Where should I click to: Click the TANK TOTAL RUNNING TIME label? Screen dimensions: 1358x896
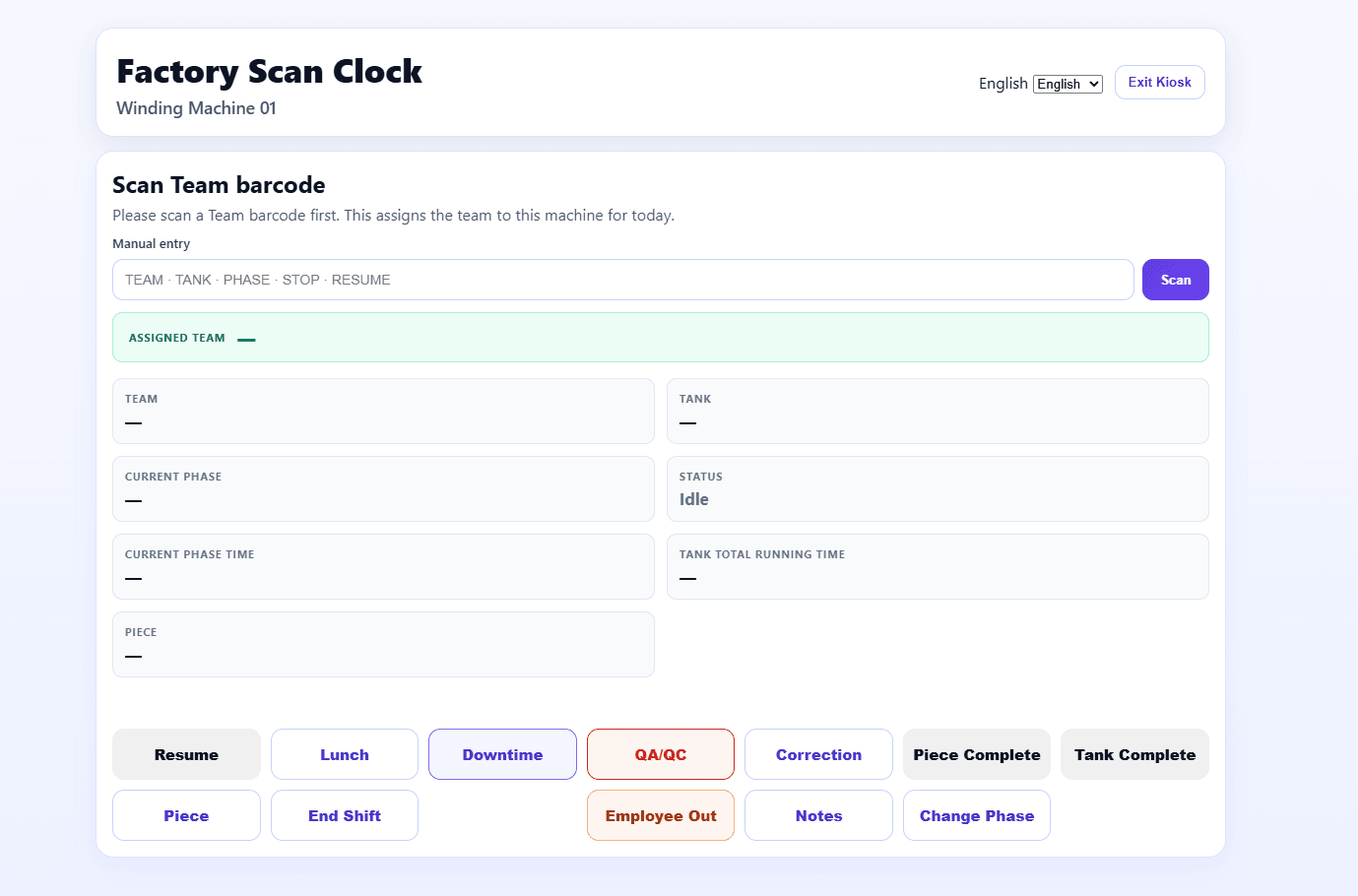(762, 554)
